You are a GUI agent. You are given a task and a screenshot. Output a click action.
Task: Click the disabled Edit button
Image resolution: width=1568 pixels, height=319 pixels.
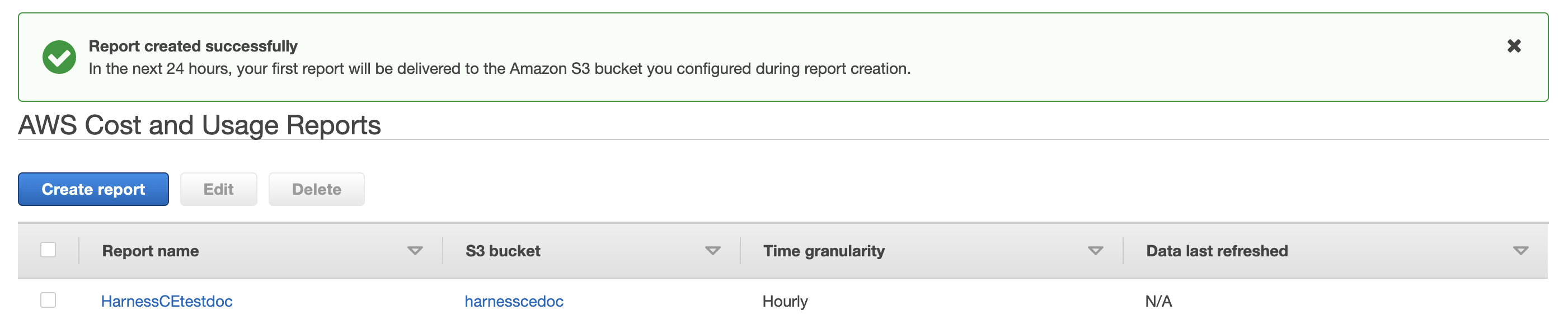click(218, 189)
